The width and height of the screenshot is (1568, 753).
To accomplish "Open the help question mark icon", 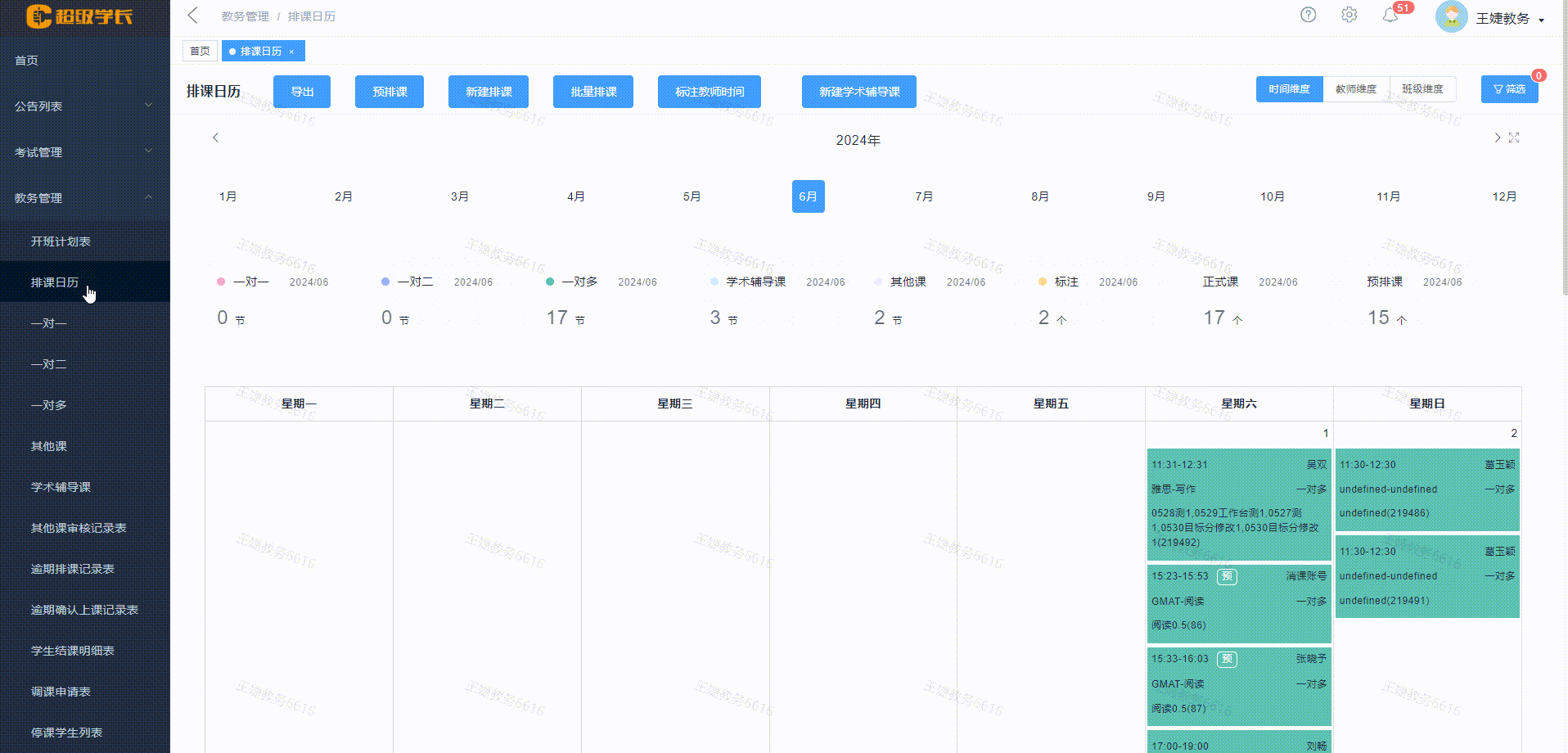I will 1308,15.
